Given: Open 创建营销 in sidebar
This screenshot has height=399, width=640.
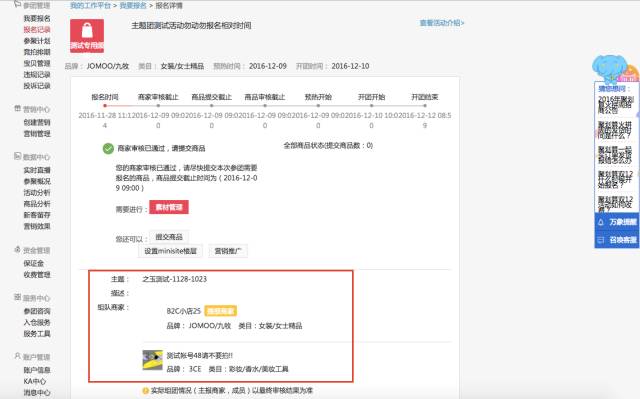Looking at the screenshot, I should pos(37,122).
